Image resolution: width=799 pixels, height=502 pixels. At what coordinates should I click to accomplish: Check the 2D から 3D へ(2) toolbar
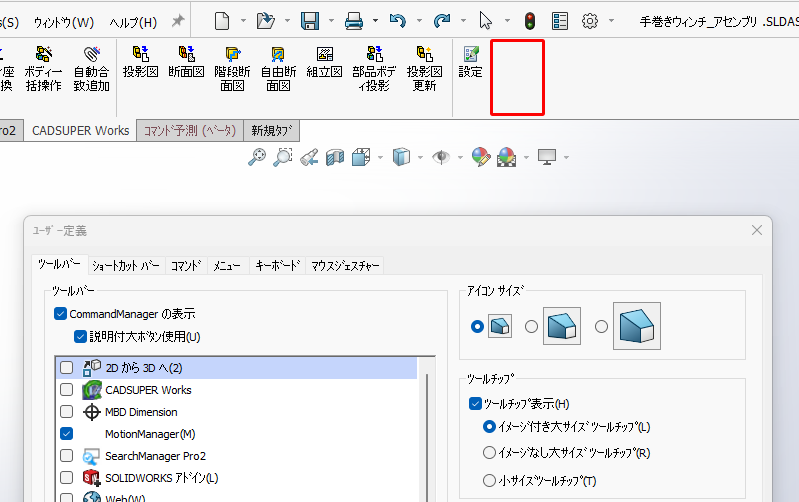tap(66, 367)
